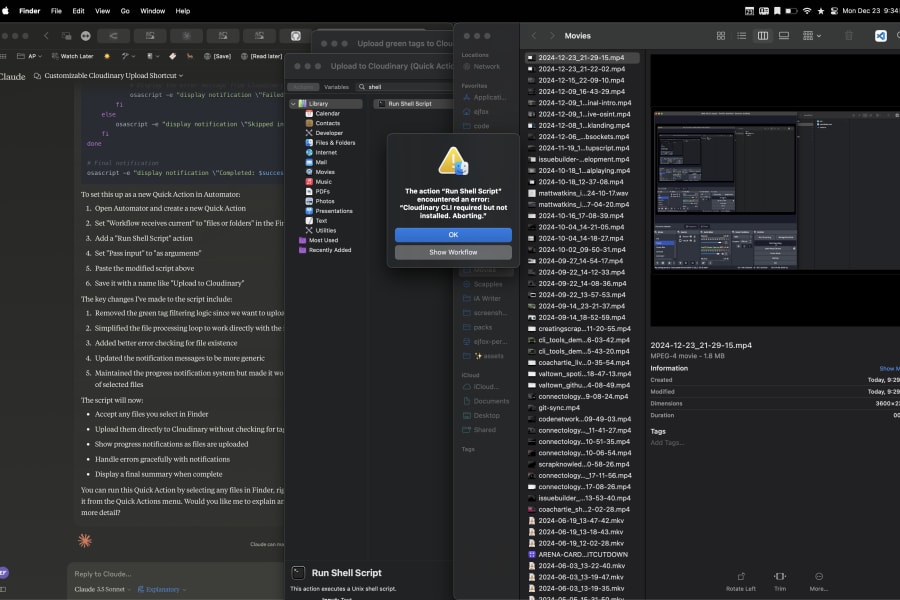Select Photos in Automator library
The height and width of the screenshot is (600, 900).
click(324, 202)
